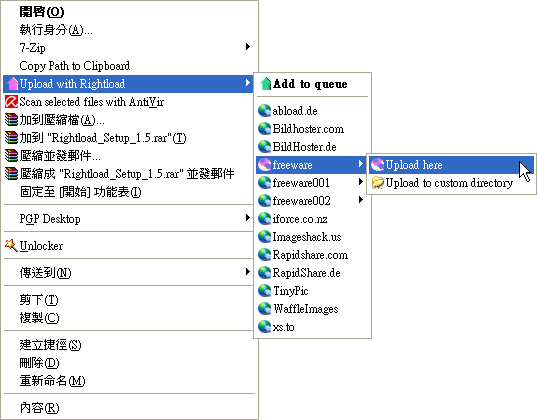The image size is (537, 420).
Task: Select 壓縮成 "Rightload_Setup_1.5.rar" 並發郵件
Action: (x=129, y=174)
